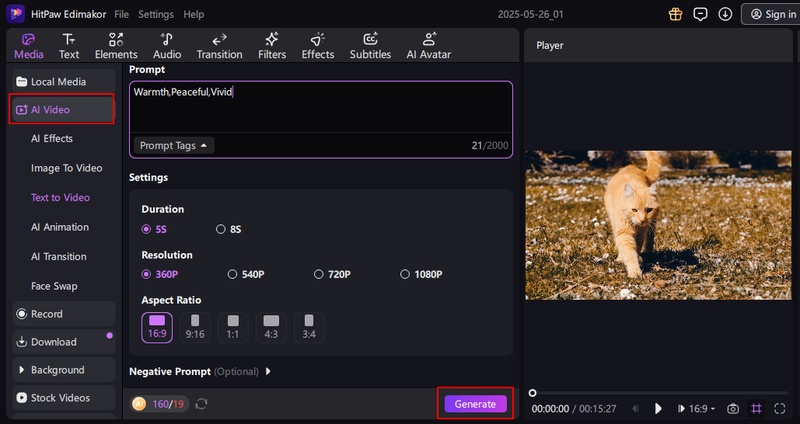Open the Elements tab
Screen dimensions: 800x424
click(116, 46)
